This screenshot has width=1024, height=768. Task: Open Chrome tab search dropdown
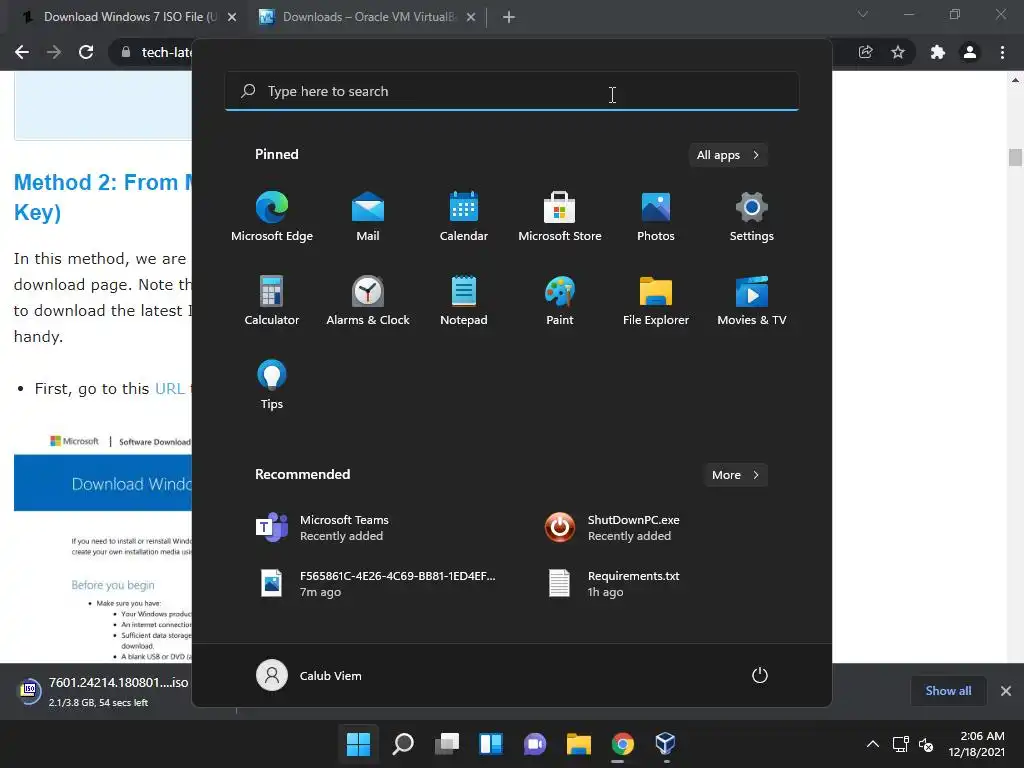click(863, 14)
